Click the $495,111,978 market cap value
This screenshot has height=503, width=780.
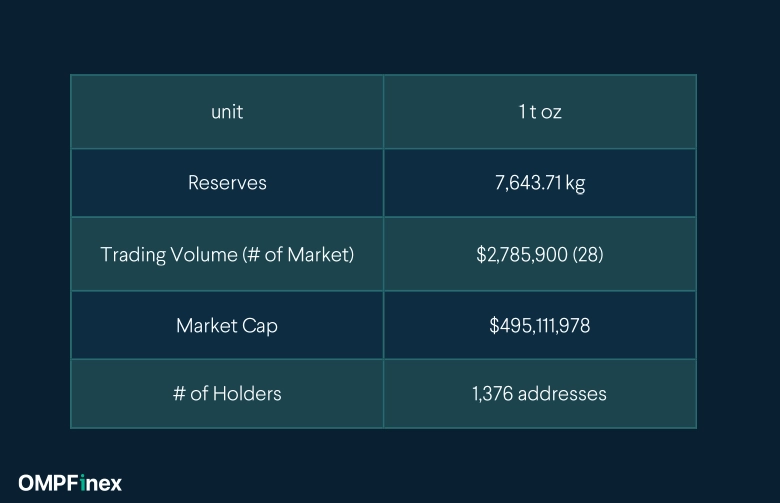(540, 326)
